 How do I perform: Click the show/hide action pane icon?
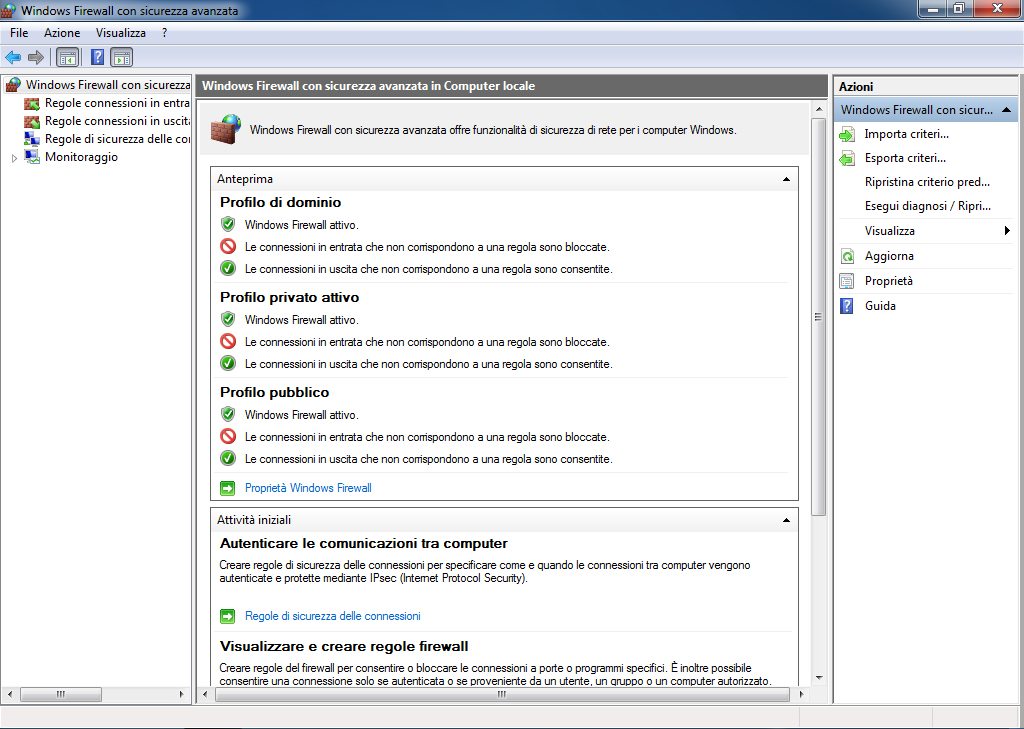pyautogui.click(x=122, y=57)
